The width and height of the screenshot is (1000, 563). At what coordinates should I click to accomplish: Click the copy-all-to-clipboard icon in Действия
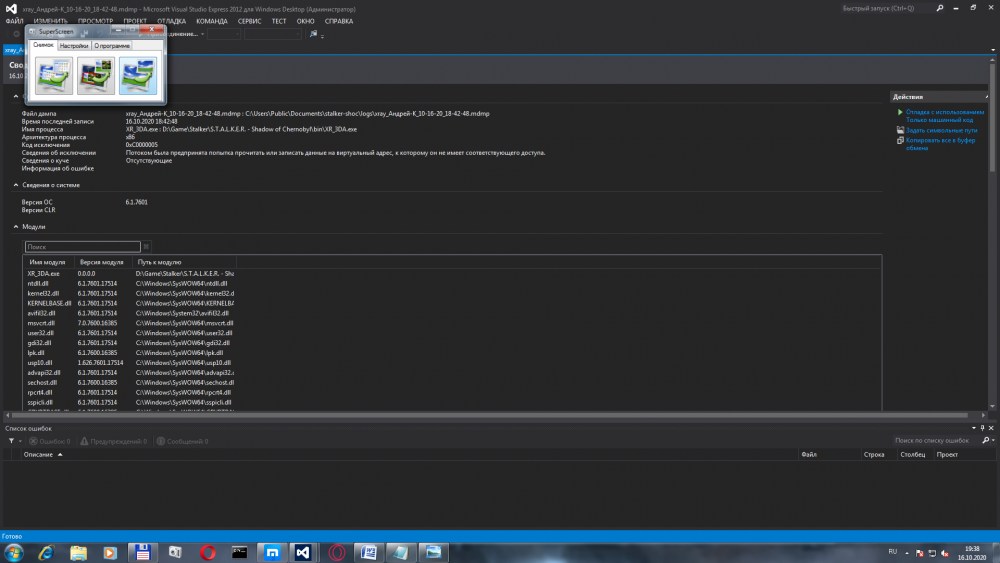point(900,141)
